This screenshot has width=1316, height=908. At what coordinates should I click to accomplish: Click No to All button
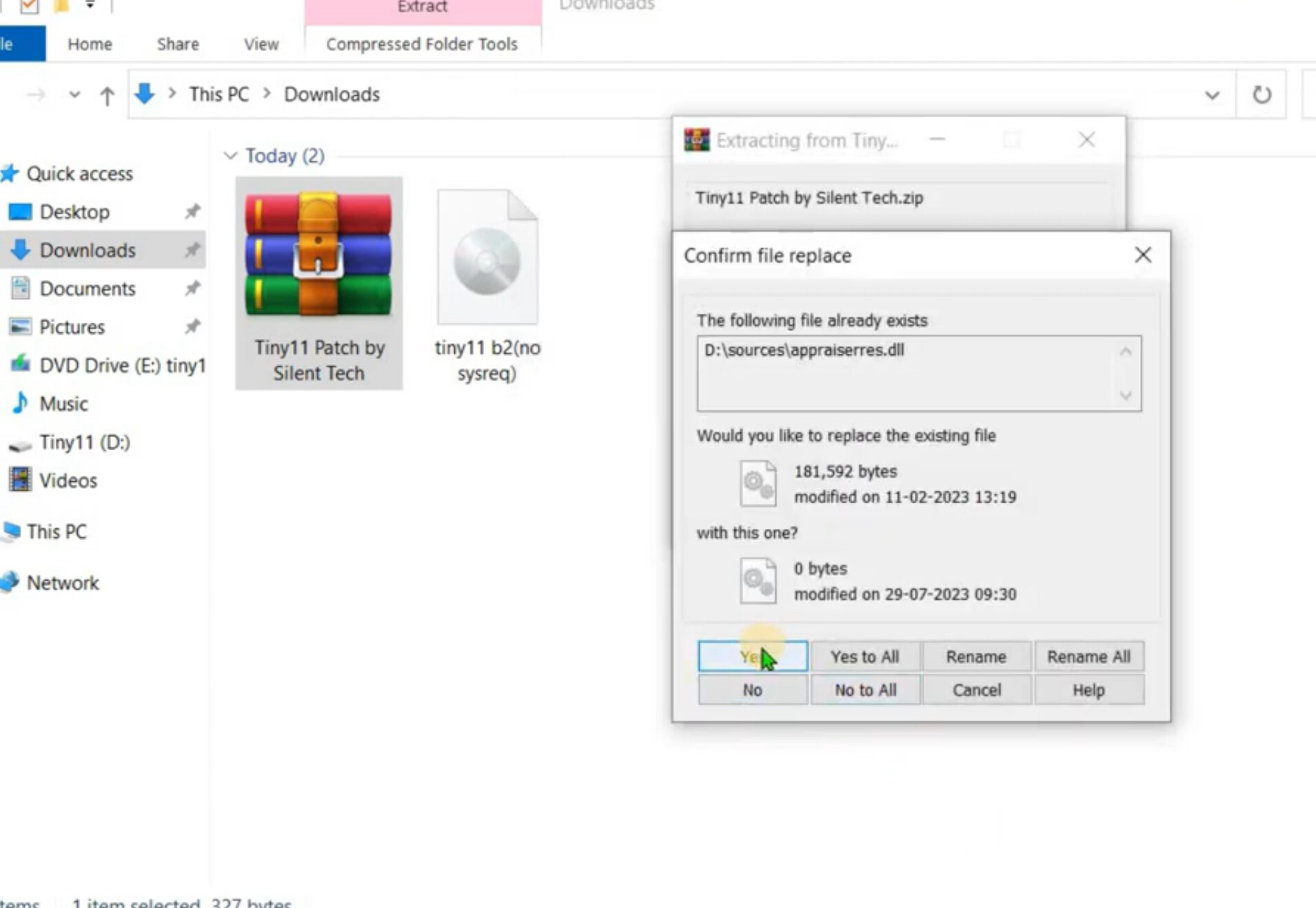tap(864, 690)
